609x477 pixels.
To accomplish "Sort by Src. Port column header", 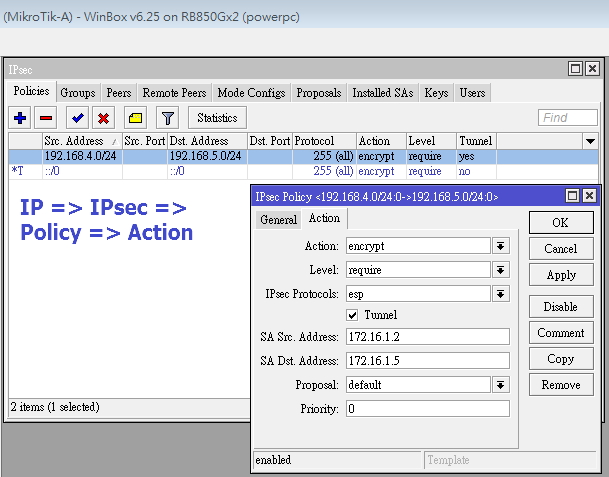I will pyautogui.click(x=145, y=141).
